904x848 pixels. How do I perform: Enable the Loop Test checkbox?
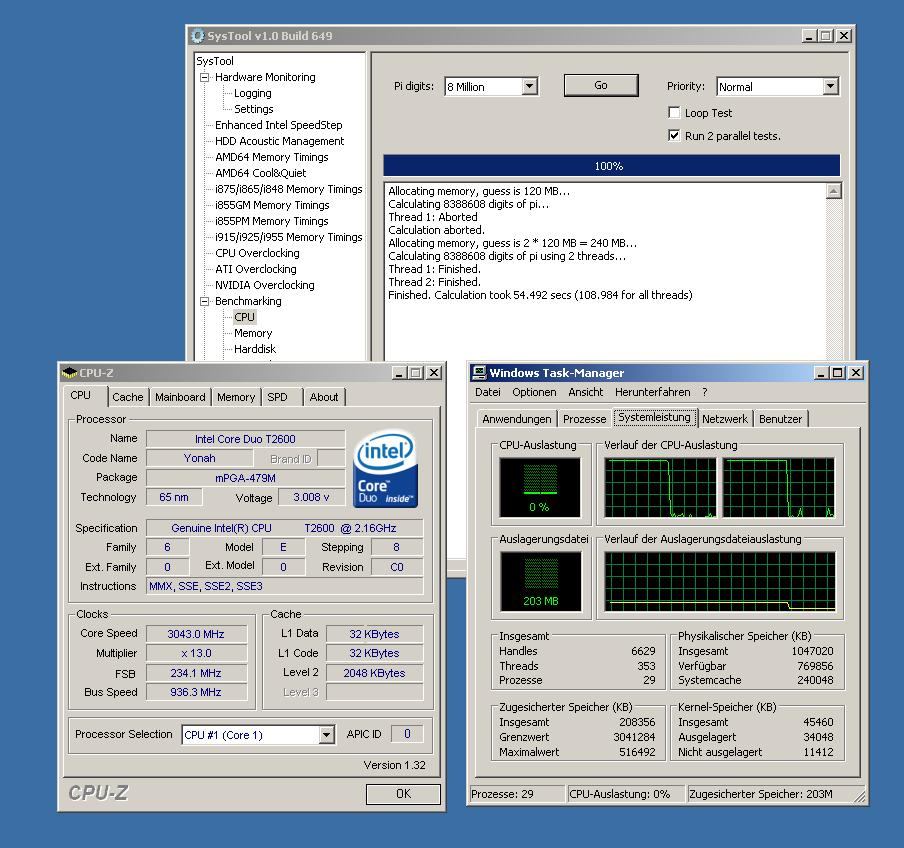(673, 112)
